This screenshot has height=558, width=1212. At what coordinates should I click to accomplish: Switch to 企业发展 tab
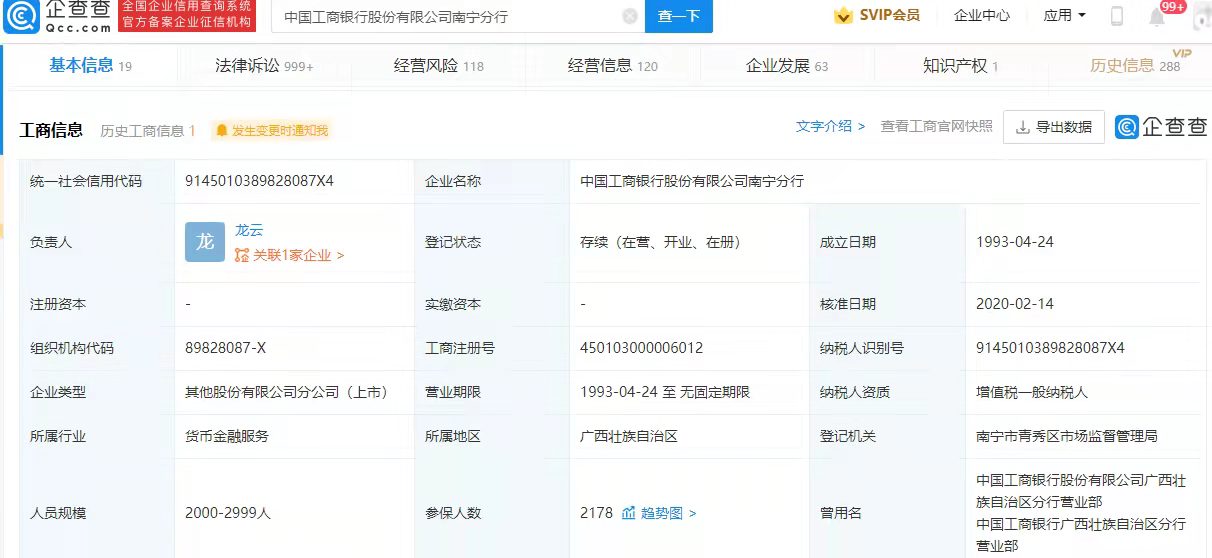787,66
